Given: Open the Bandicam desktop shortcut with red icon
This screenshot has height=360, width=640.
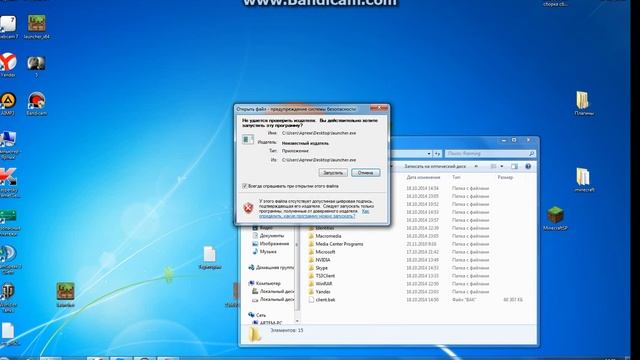Looking at the screenshot, I should 36,104.
